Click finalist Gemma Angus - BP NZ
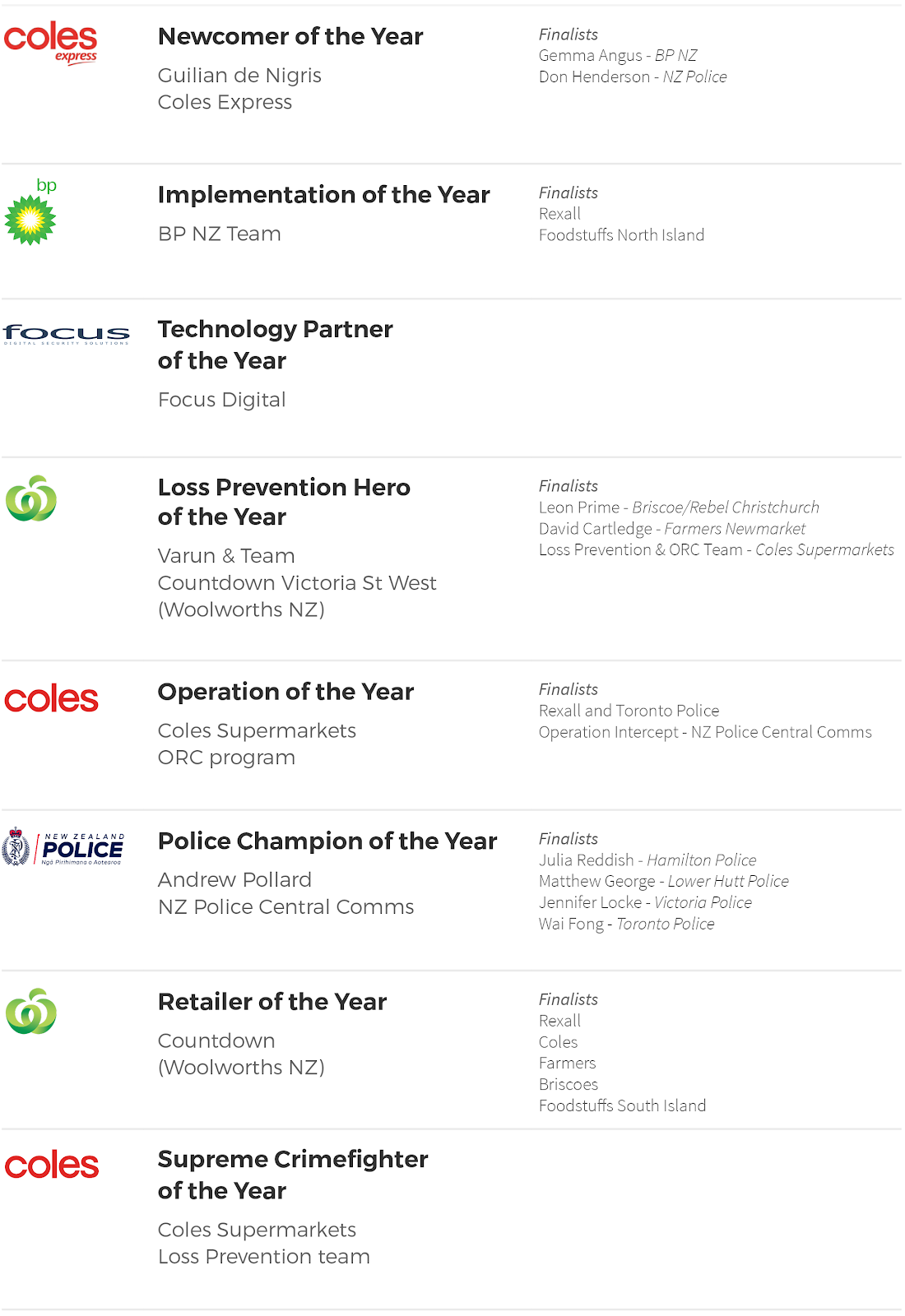The width and height of the screenshot is (905, 1316). pyautogui.click(x=618, y=55)
